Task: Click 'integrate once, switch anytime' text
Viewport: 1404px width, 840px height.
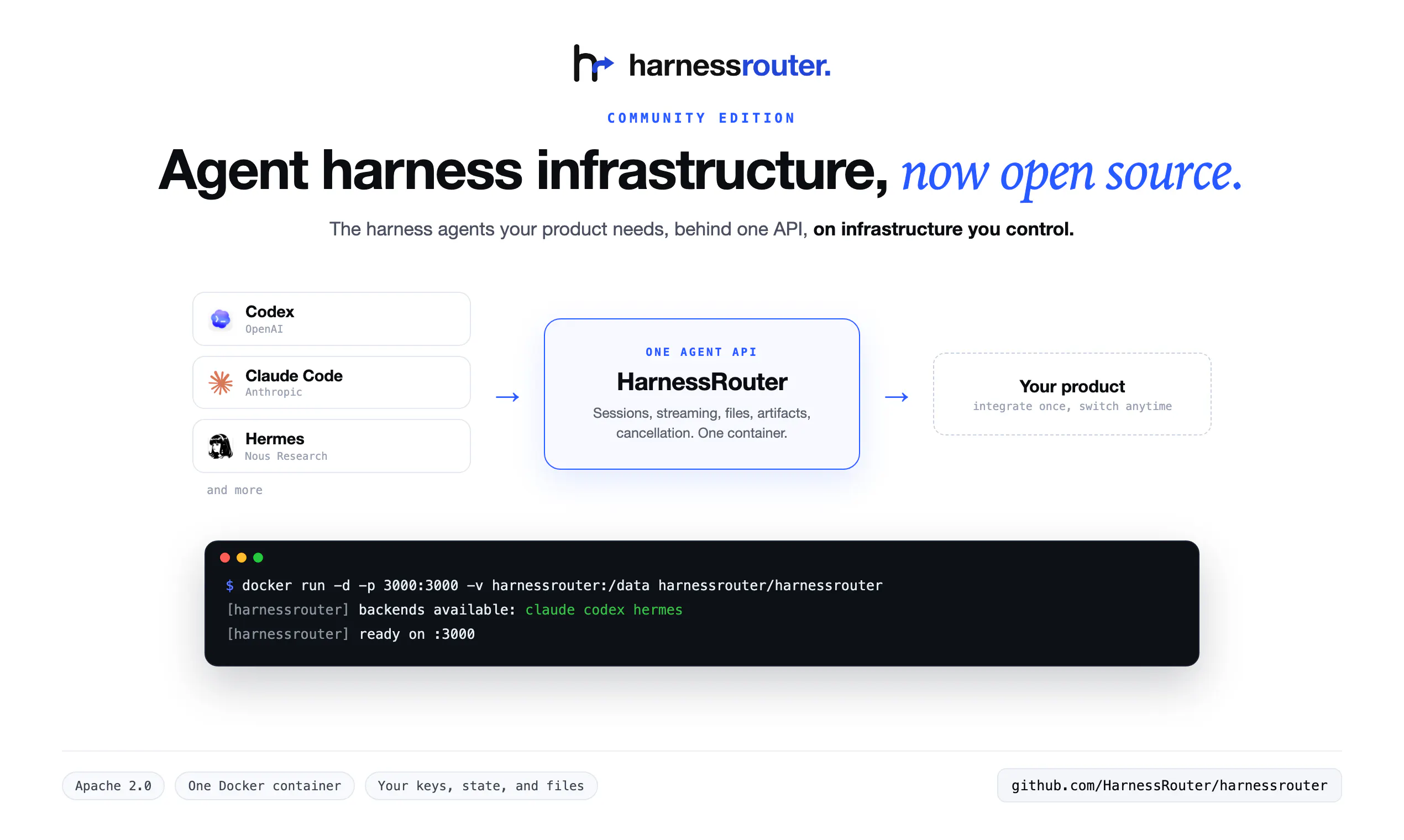Action: 1072,406
